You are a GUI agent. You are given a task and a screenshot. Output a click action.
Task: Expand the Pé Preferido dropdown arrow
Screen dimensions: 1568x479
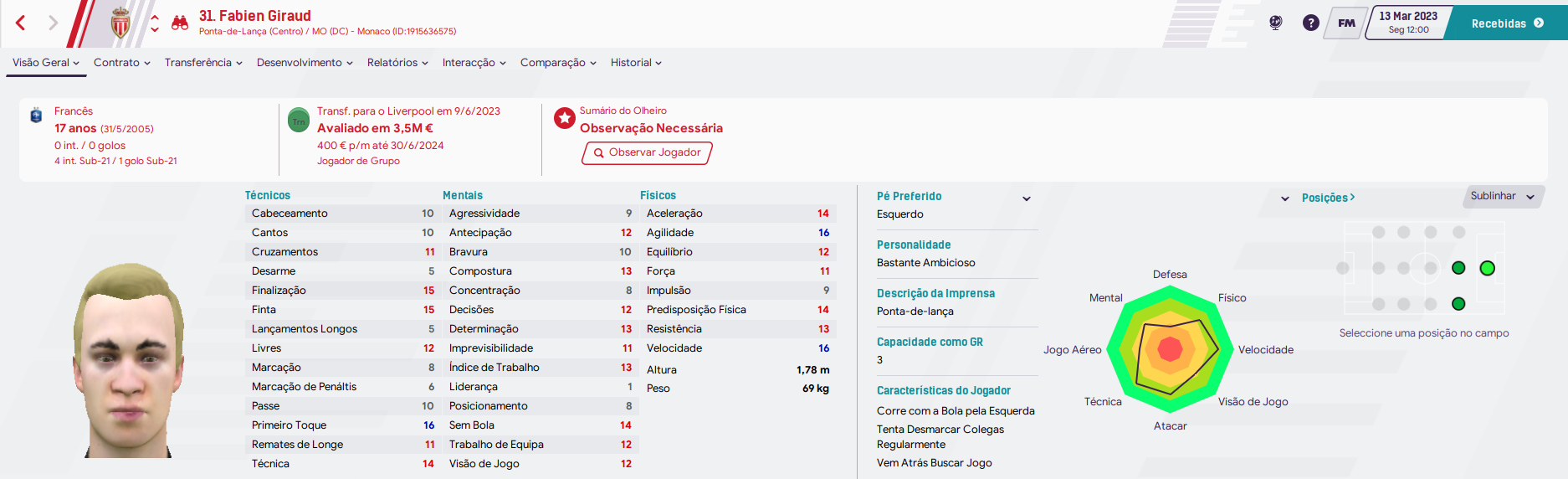[1027, 198]
